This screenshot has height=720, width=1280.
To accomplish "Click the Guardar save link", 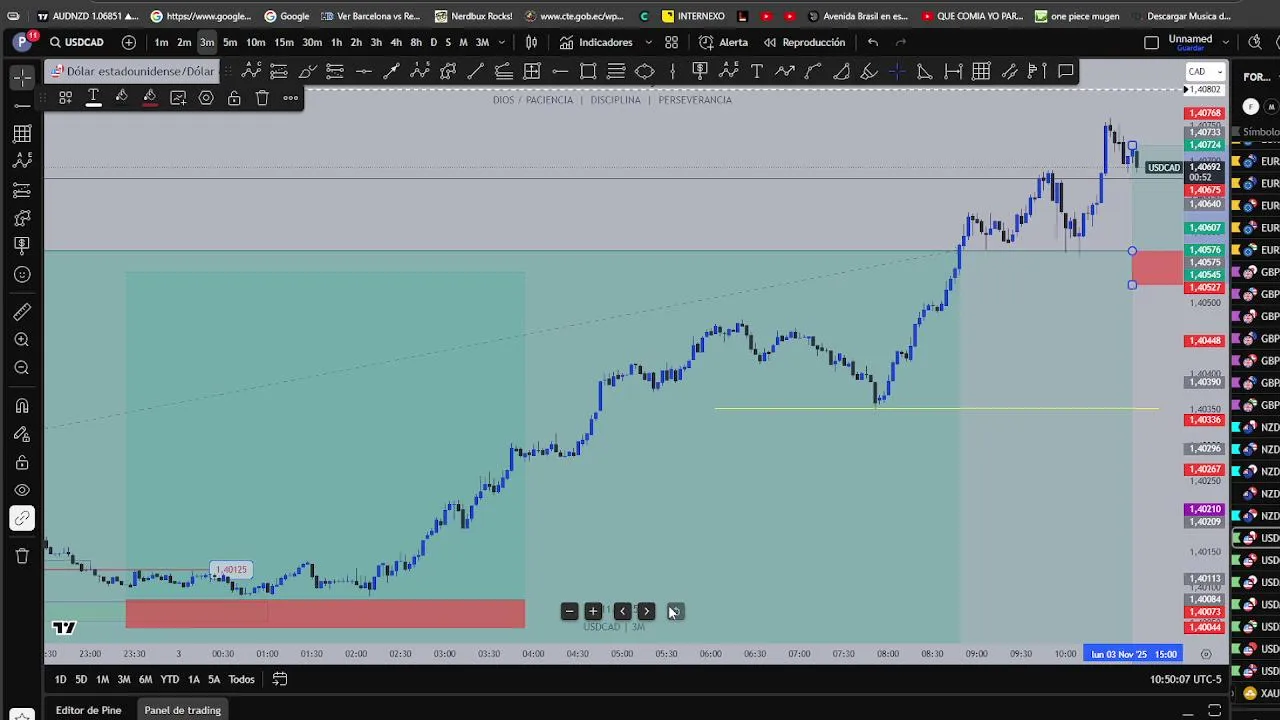I will coord(1190,48).
